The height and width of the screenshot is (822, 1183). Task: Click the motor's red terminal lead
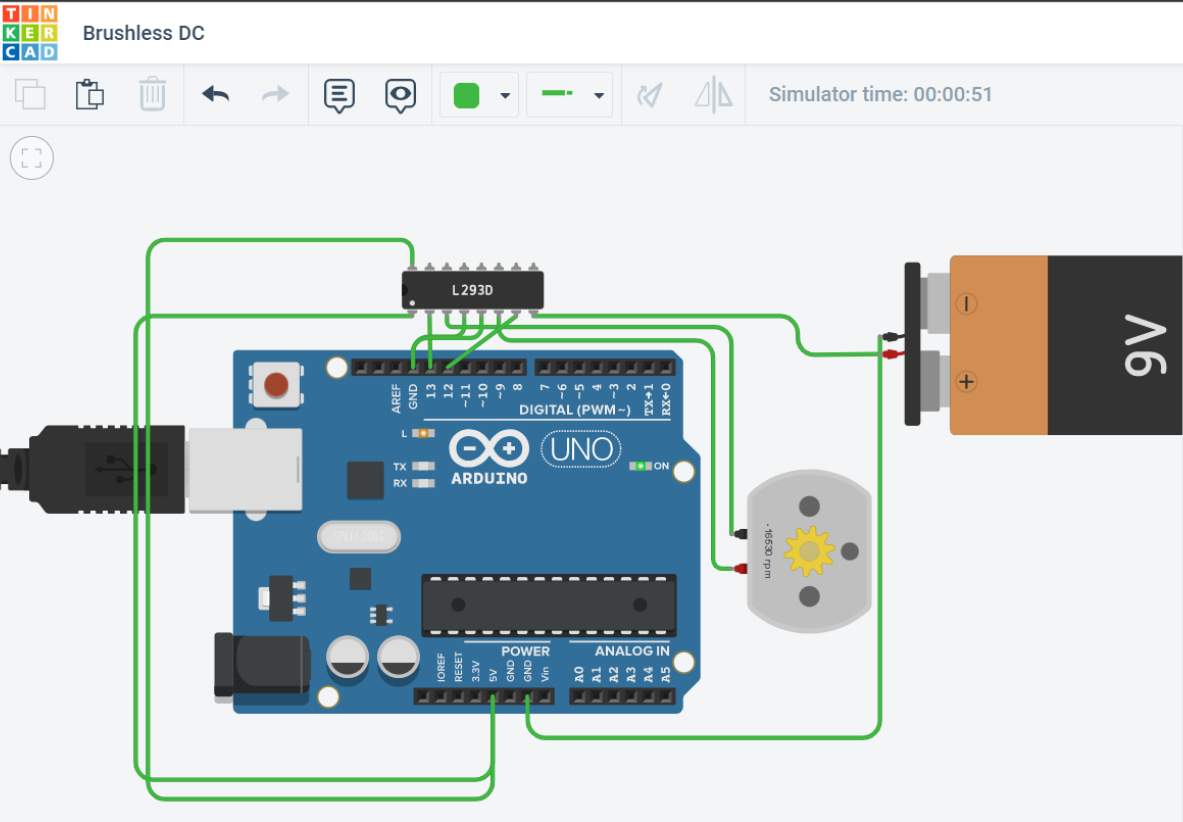pos(741,569)
